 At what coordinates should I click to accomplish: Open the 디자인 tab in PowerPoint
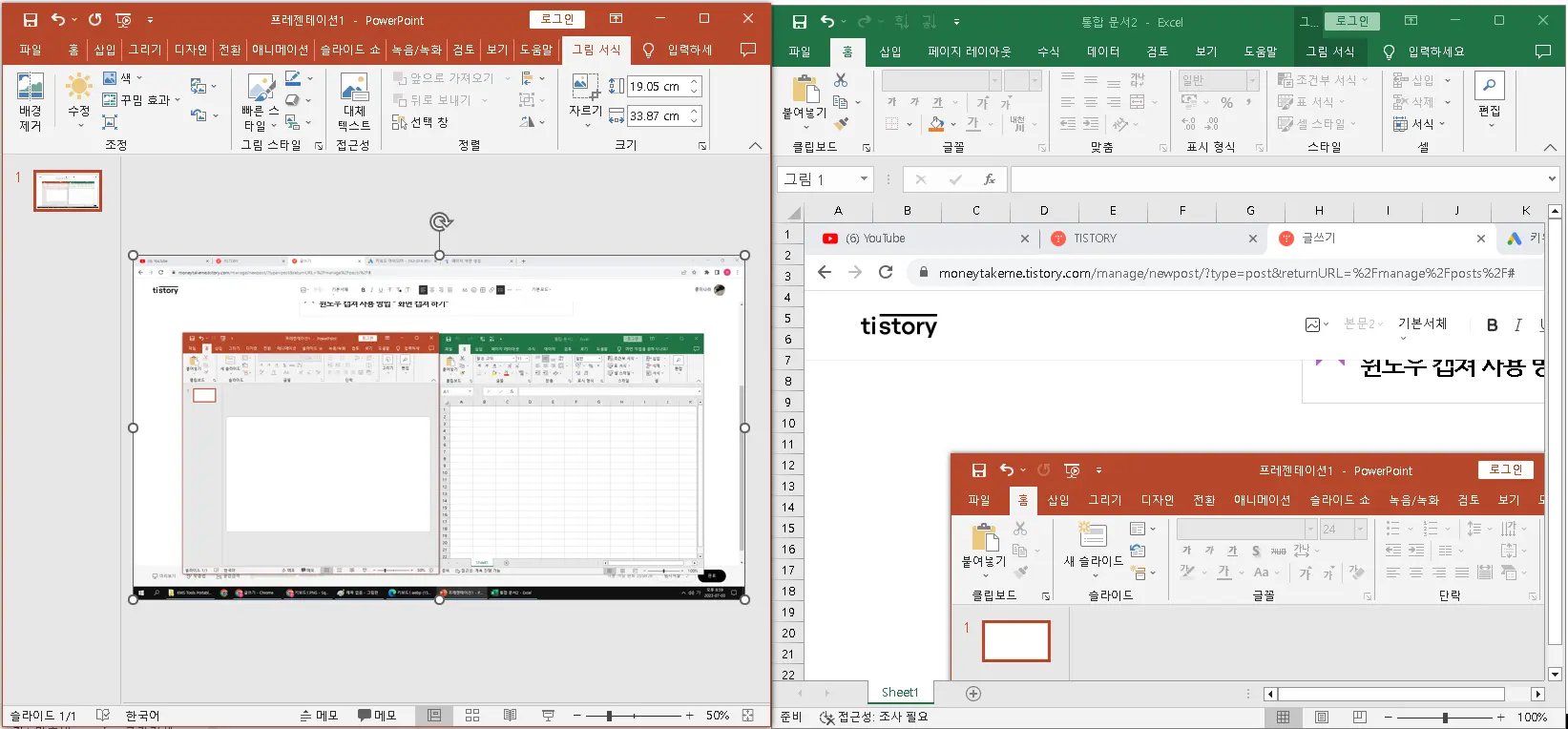click(x=191, y=50)
